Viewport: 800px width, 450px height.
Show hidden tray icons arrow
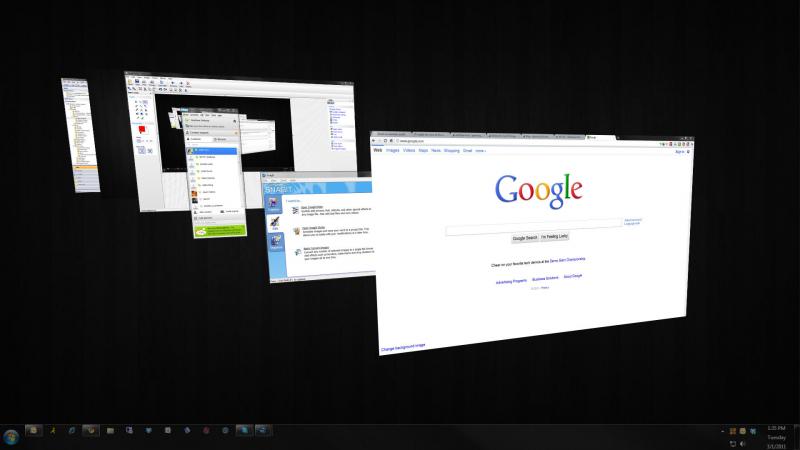722,432
